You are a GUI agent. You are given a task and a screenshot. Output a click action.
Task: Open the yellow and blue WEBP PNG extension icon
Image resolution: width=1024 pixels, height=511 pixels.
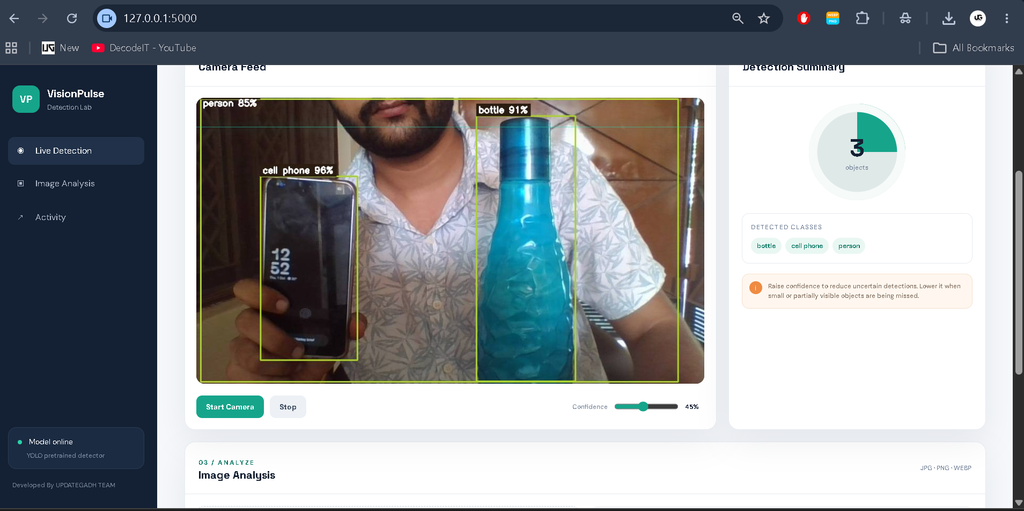[833, 18]
